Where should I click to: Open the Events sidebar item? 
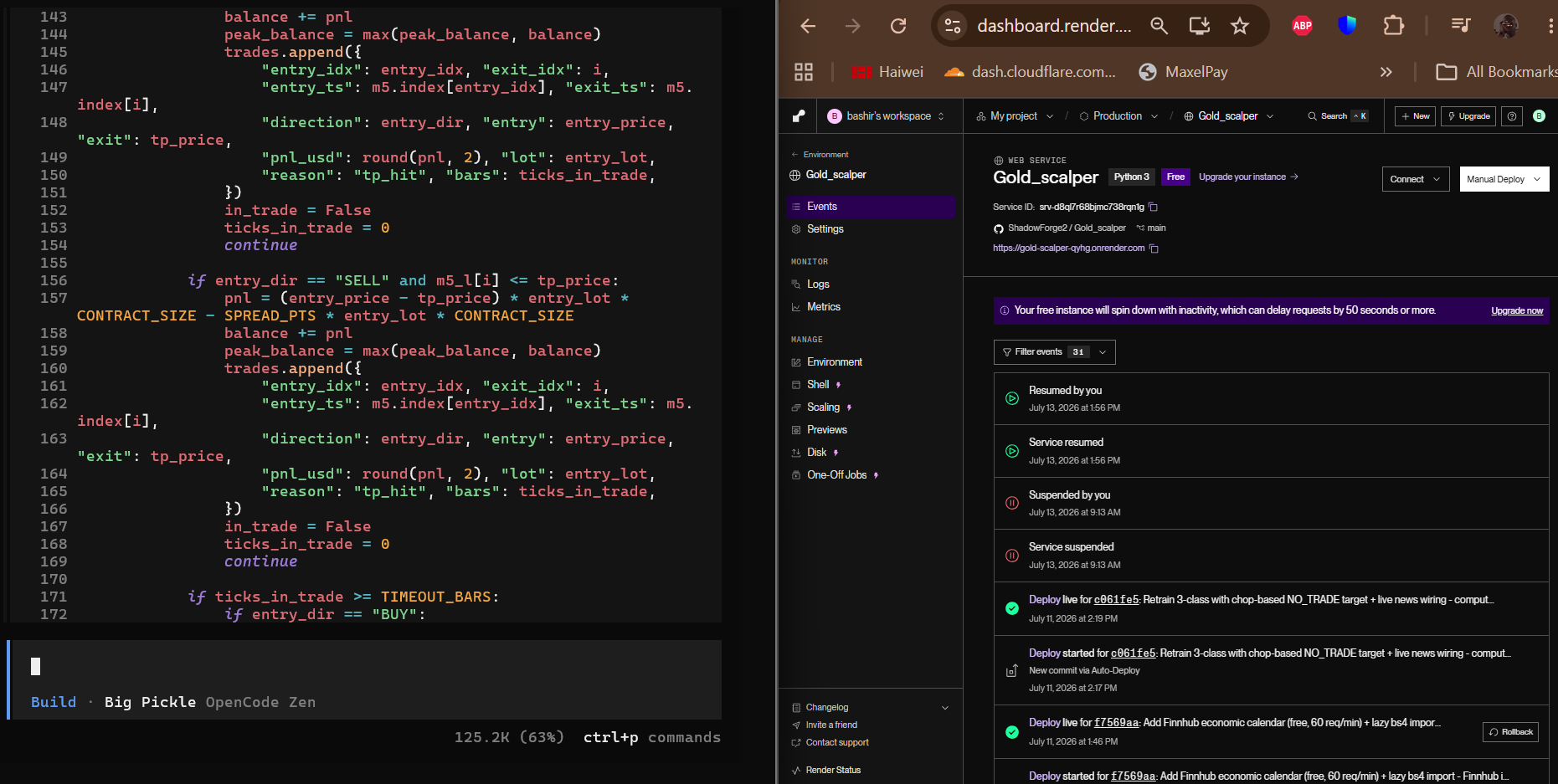[871, 207]
